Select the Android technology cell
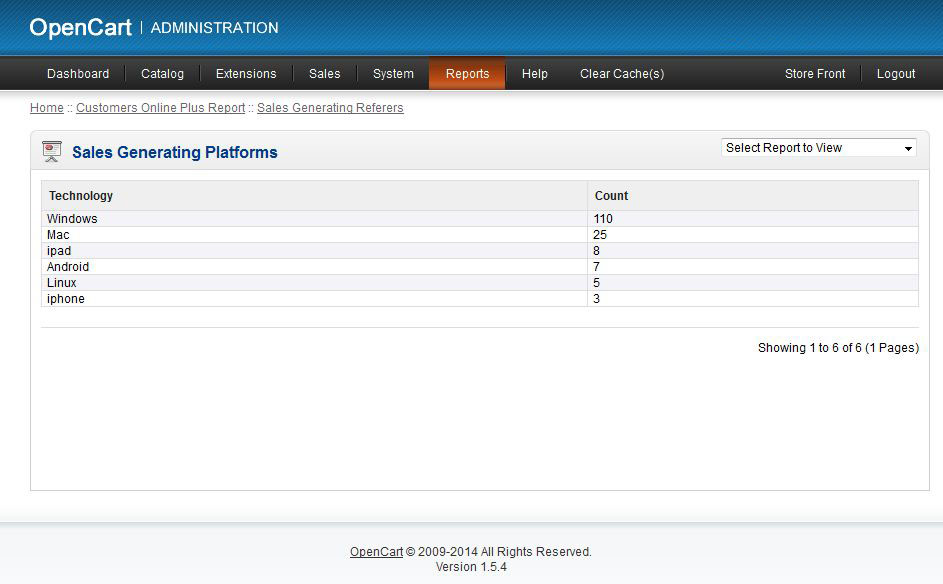This screenshot has height=584, width=943. 315,266
